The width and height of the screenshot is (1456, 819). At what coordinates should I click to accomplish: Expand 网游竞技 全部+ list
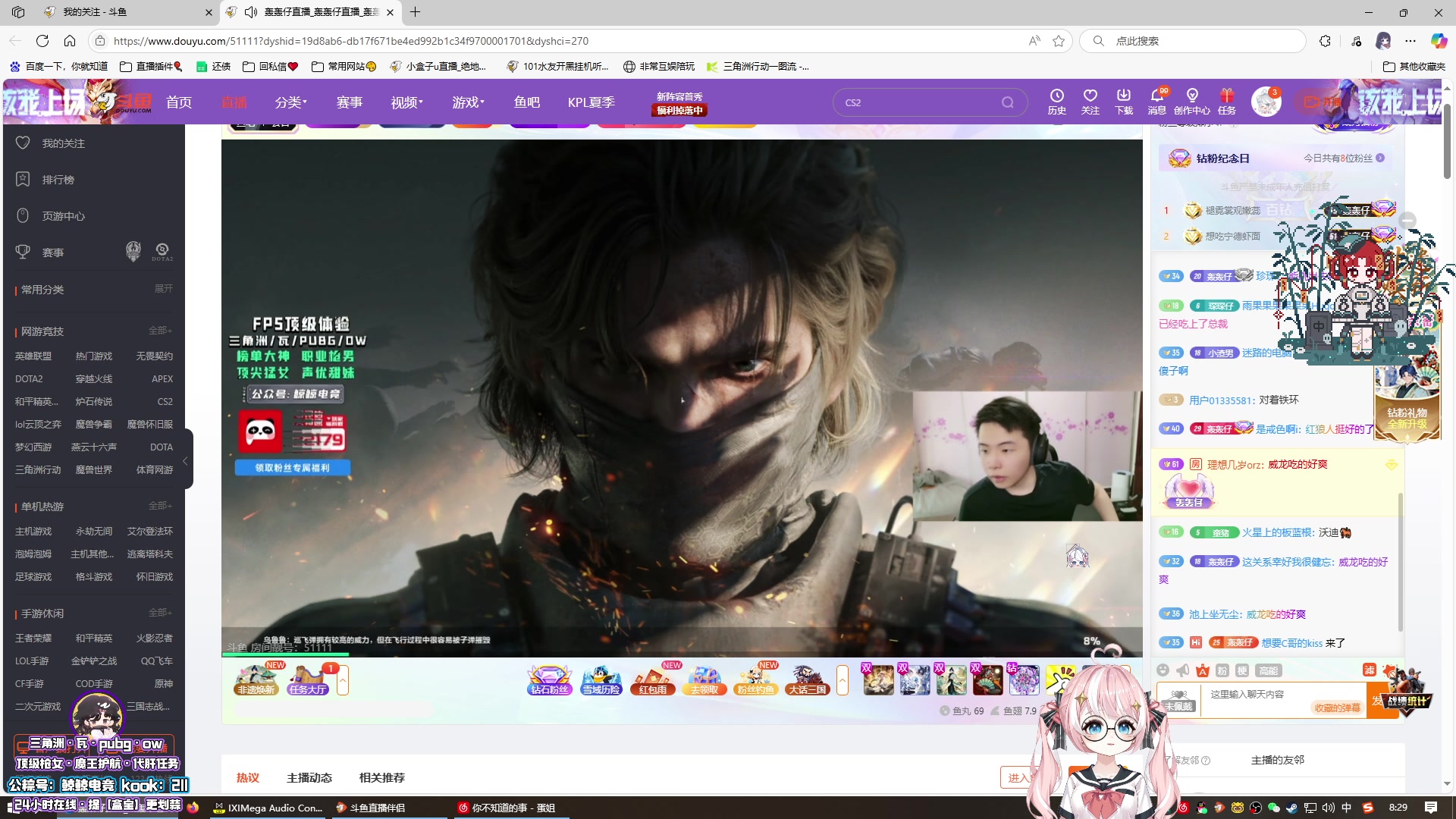pyautogui.click(x=160, y=331)
